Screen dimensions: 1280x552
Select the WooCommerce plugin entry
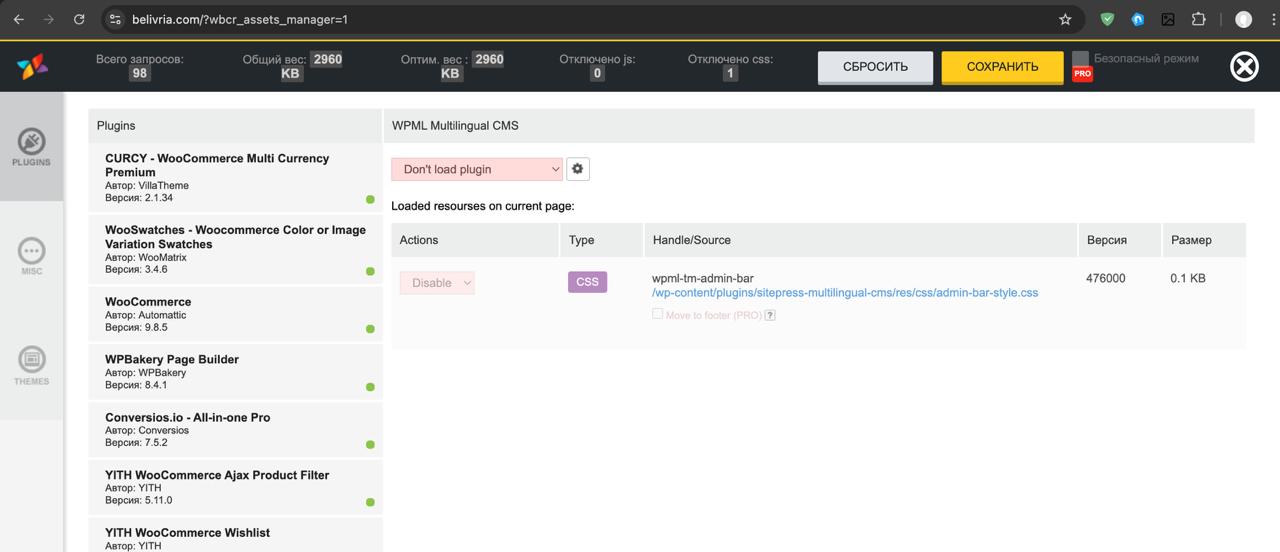(x=235, y=315)
